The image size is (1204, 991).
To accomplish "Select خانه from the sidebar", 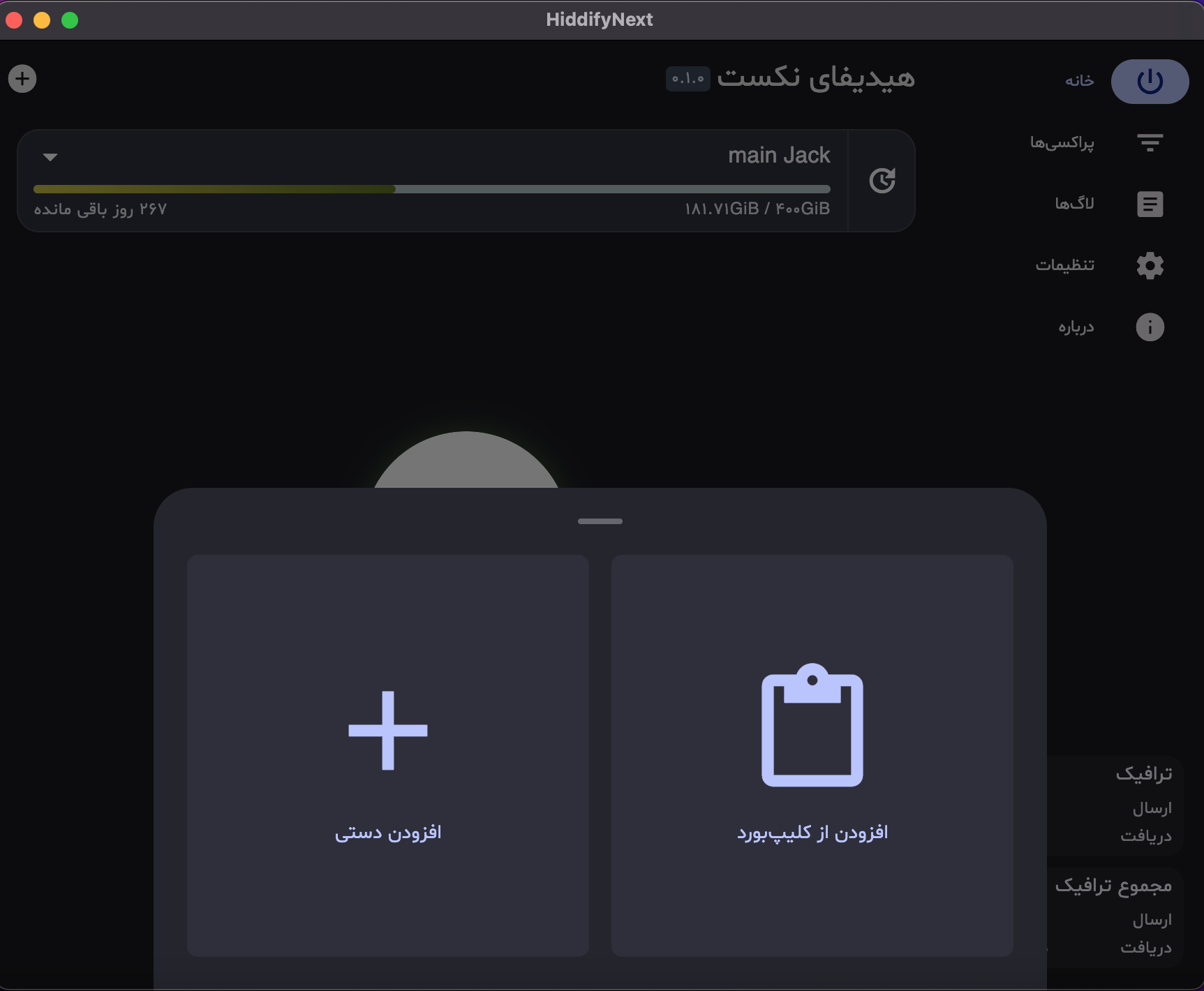I will 1078,81.
